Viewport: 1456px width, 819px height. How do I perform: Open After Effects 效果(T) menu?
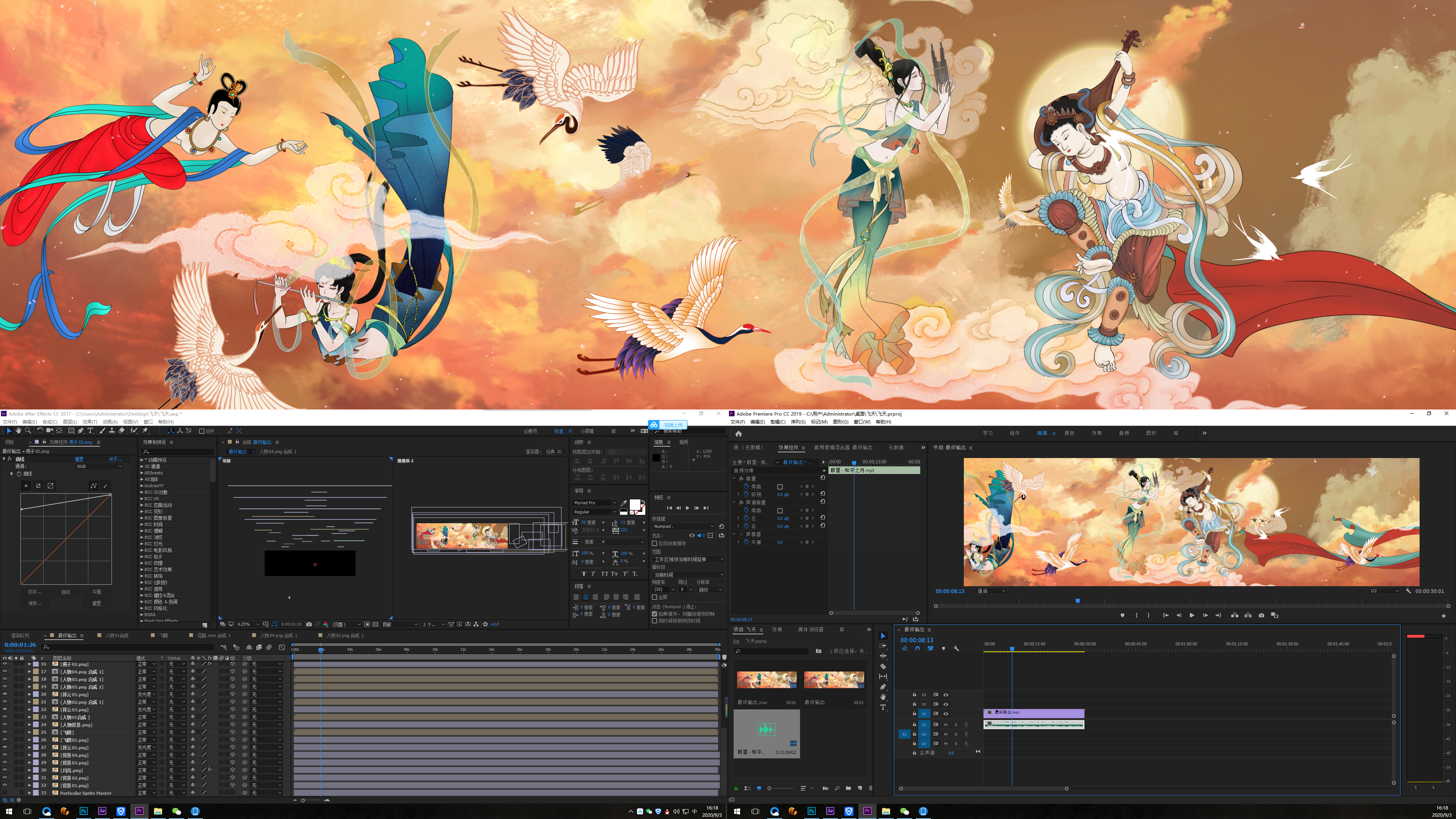pos(90,422)
